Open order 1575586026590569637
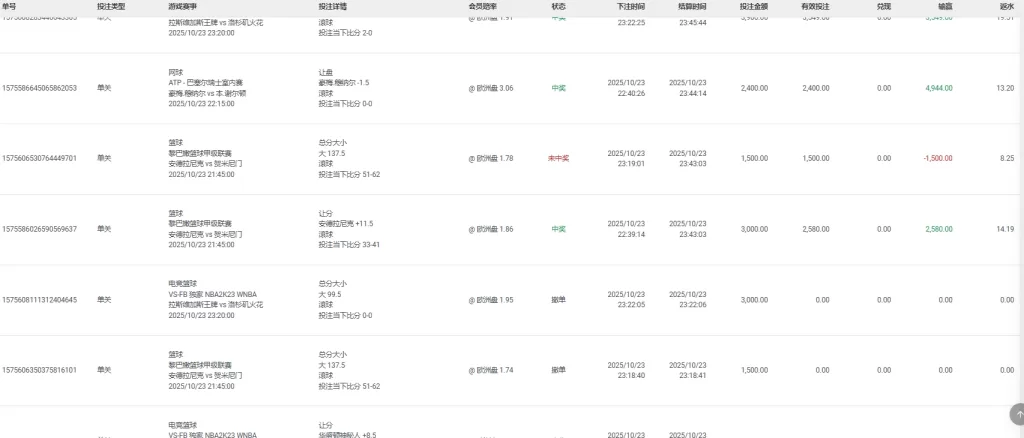 coord(40,229)
